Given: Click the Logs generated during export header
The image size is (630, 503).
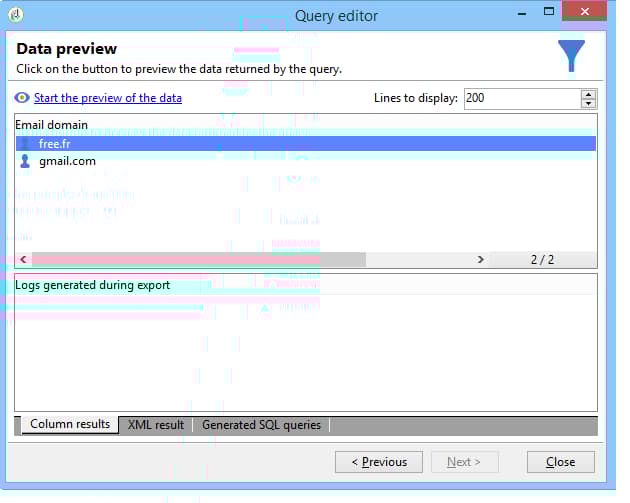Looking at the screenshot, I should [92, 285].
